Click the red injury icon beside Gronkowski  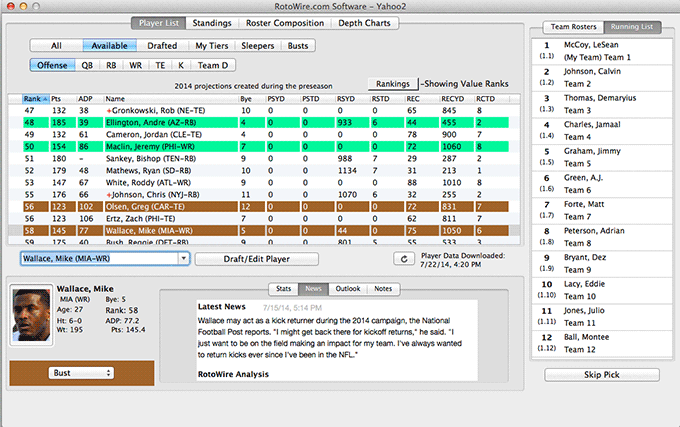pyautogui.click(x=109, y=111)
